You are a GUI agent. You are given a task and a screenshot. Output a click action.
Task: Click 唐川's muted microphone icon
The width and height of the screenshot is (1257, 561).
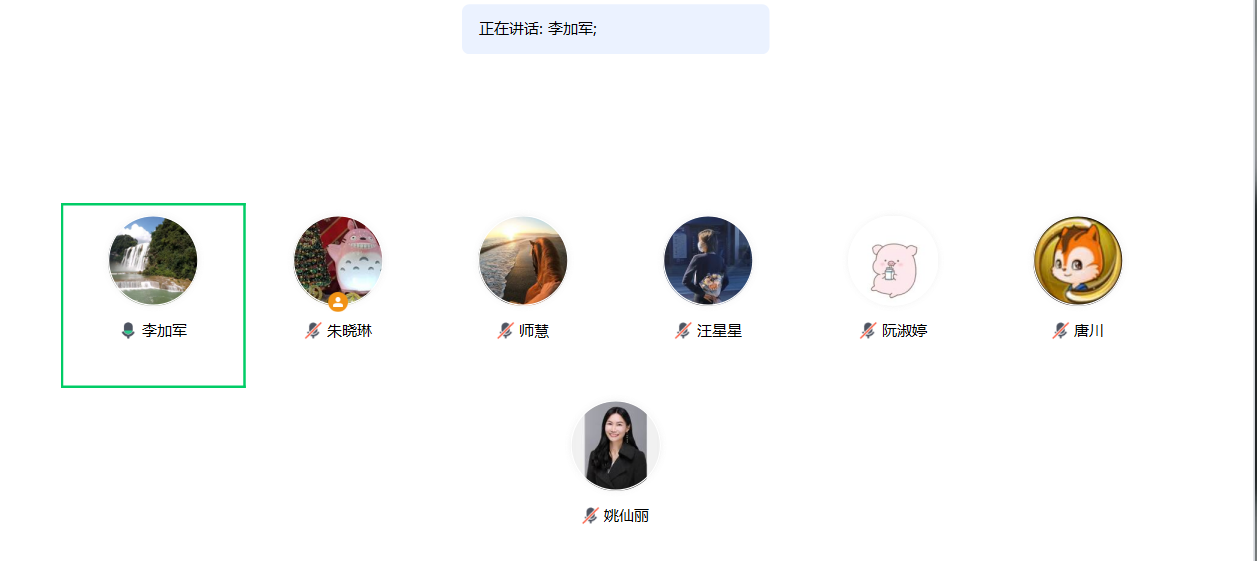[x=1060, y=331]
